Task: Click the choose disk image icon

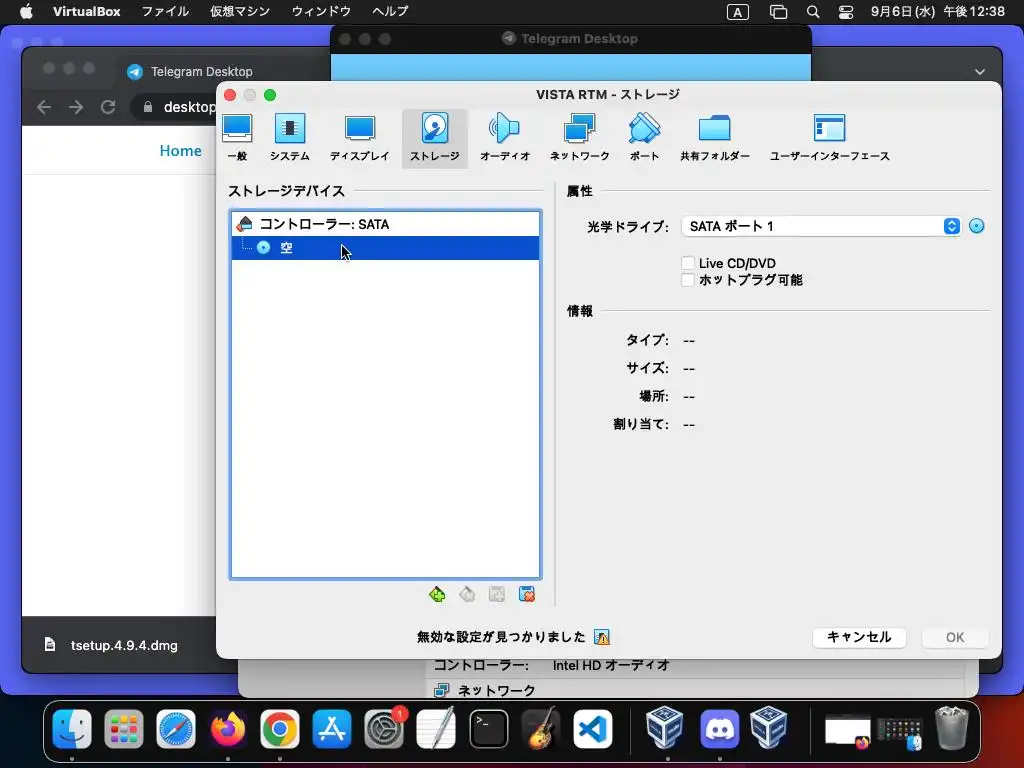Action: [976, 226]
